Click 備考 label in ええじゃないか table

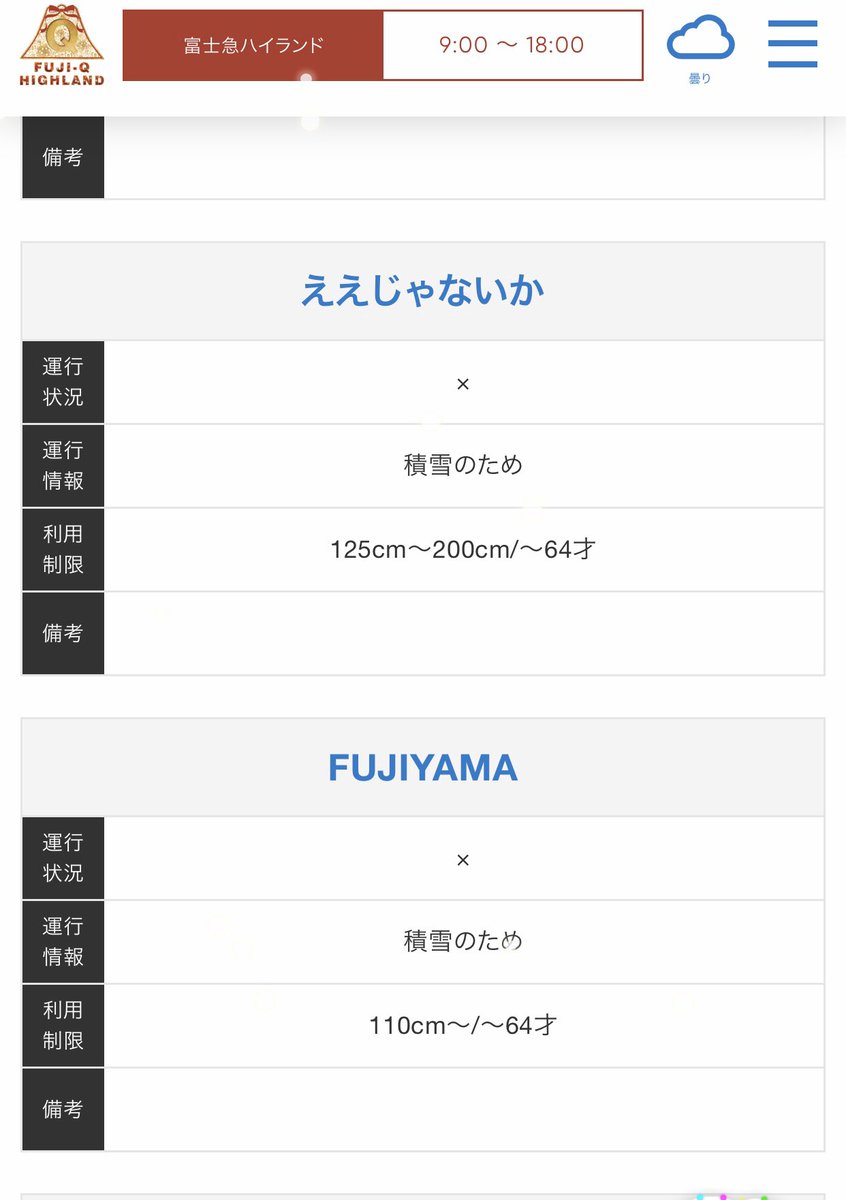pyautogui.click(x=63, y=633)
